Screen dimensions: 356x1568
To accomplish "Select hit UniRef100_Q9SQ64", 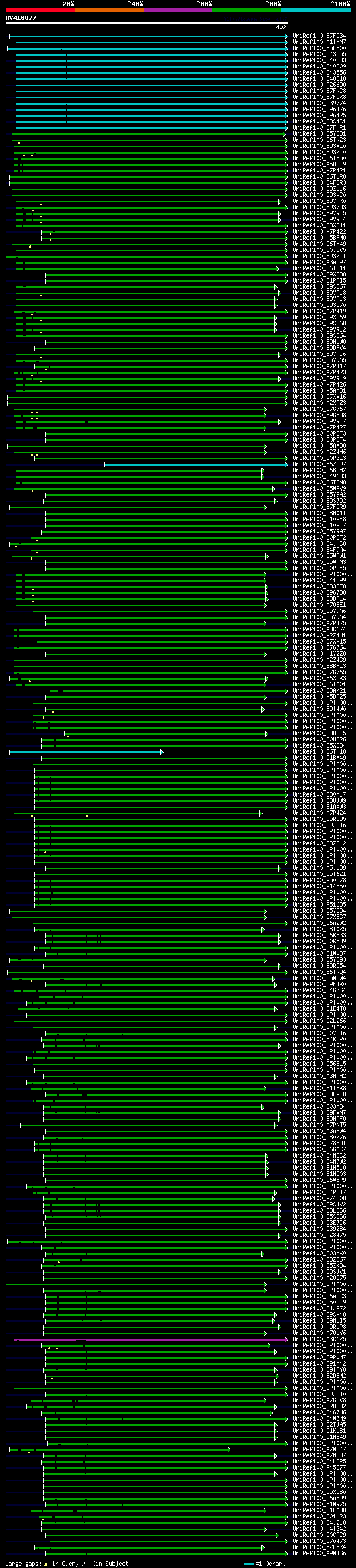I will click(x=319, y=335).
